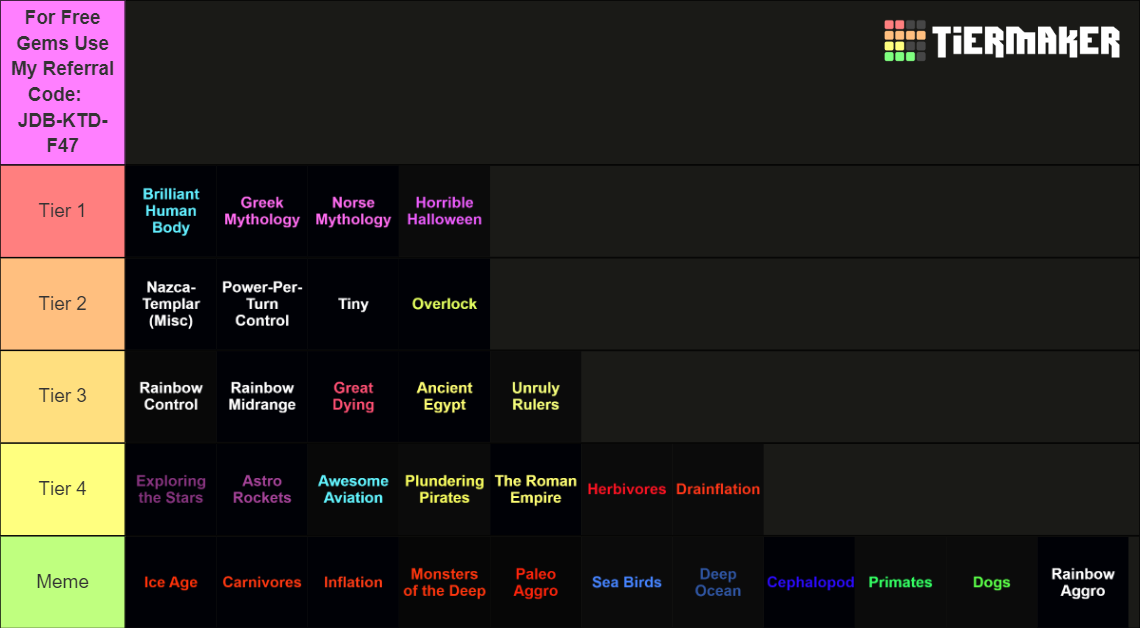1140x628 pixels.
Task: Click the Tier 3 row label
Action: point(62,396)
